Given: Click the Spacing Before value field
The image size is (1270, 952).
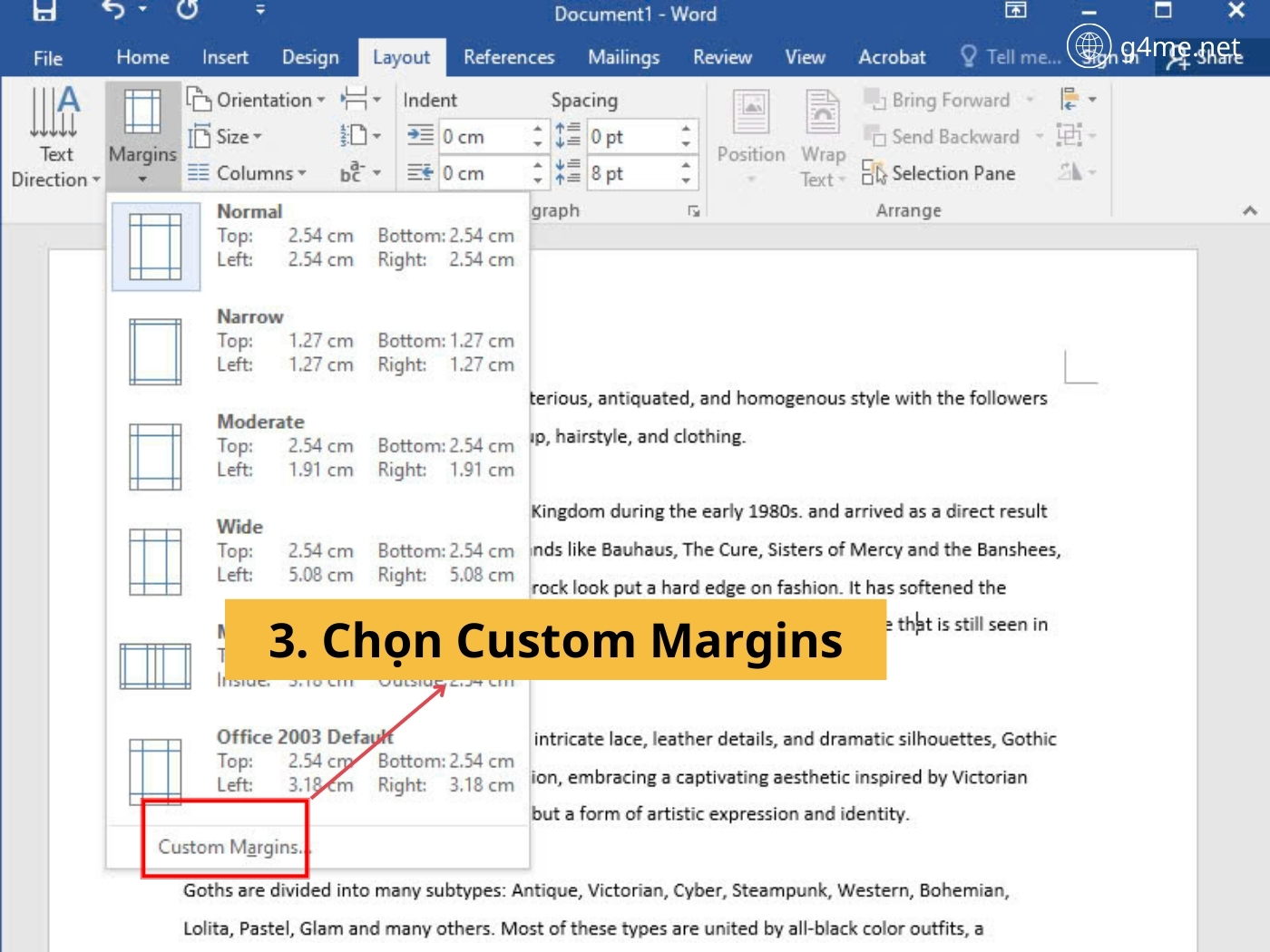Looking at the screenshot, I should (x=631, y=137).
